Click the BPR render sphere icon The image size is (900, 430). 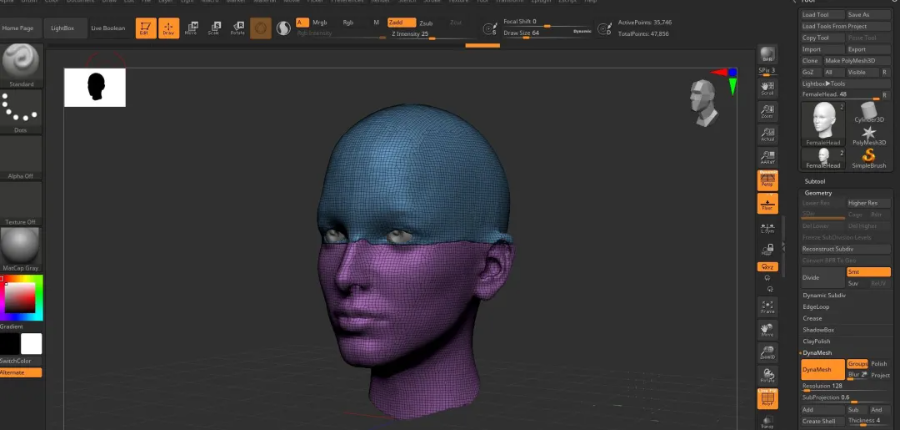pos(767,55)
